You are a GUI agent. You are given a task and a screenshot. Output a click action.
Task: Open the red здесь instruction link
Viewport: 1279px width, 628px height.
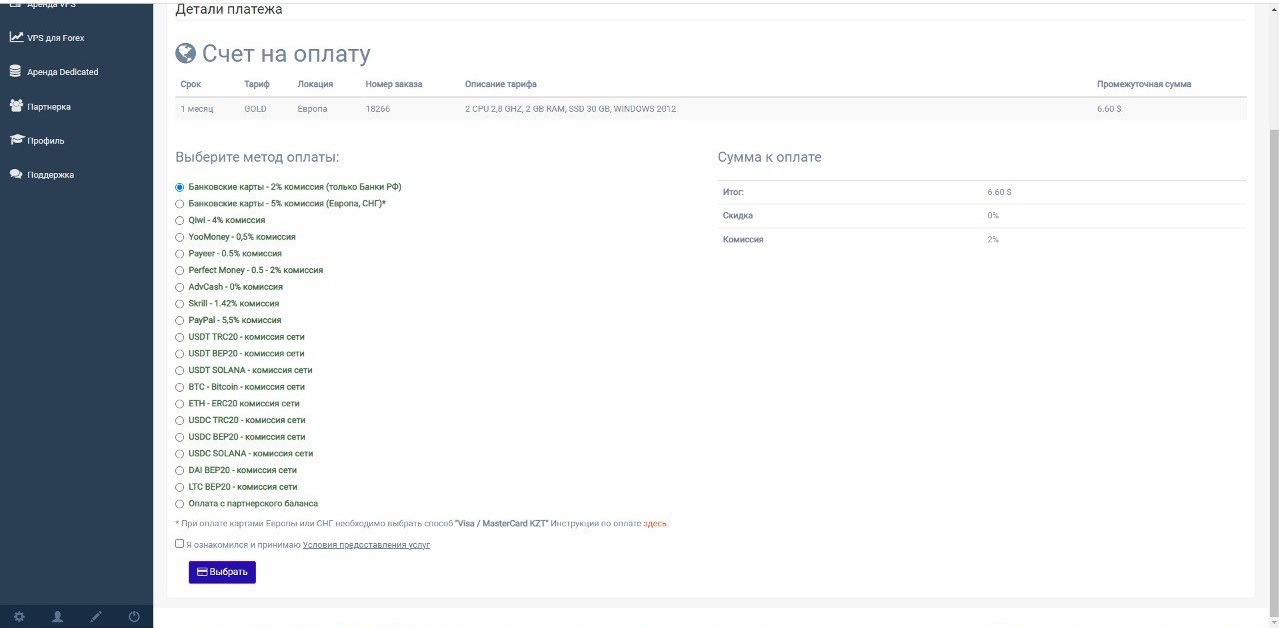pyautogui.click(x=655, y=523)
